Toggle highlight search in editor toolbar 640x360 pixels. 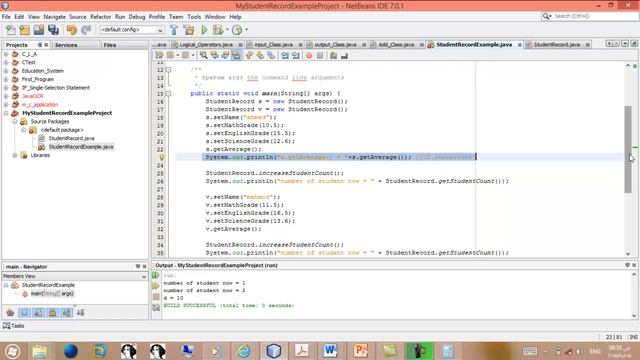coord(236,56)
